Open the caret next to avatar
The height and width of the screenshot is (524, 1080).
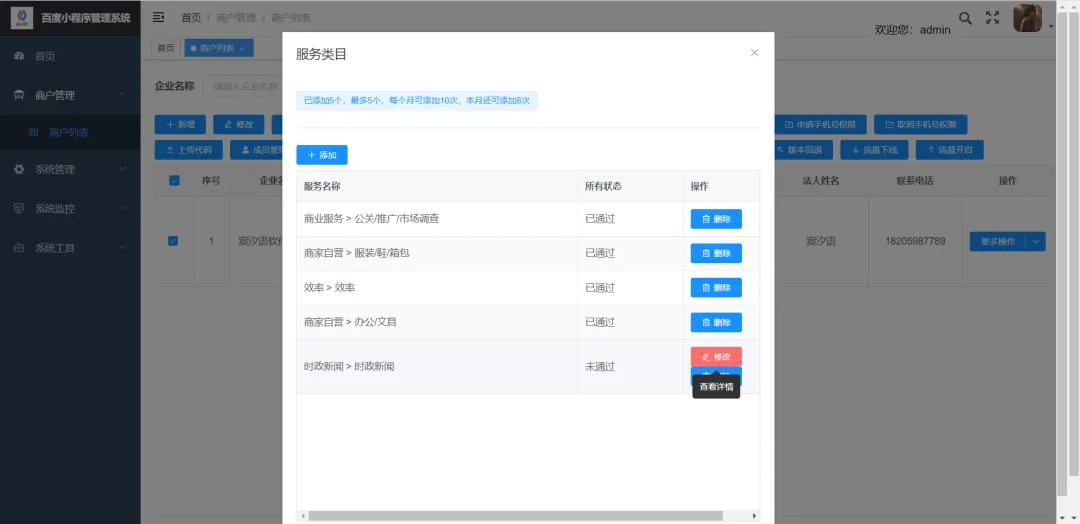point(1051,26)
